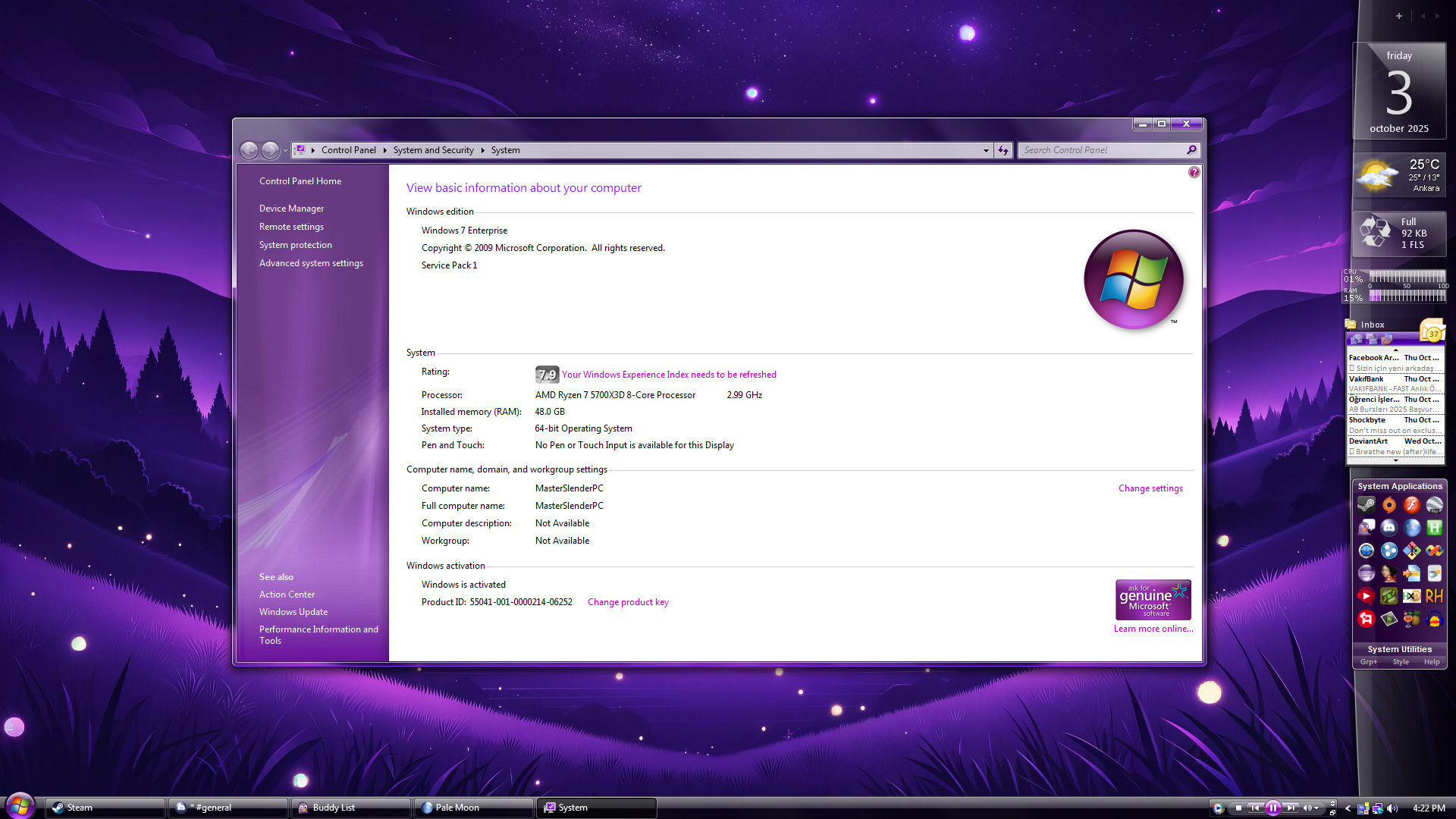Click the Inbox unread count envelope icon
The image size is (1456, 819).
coord(1432,332)
